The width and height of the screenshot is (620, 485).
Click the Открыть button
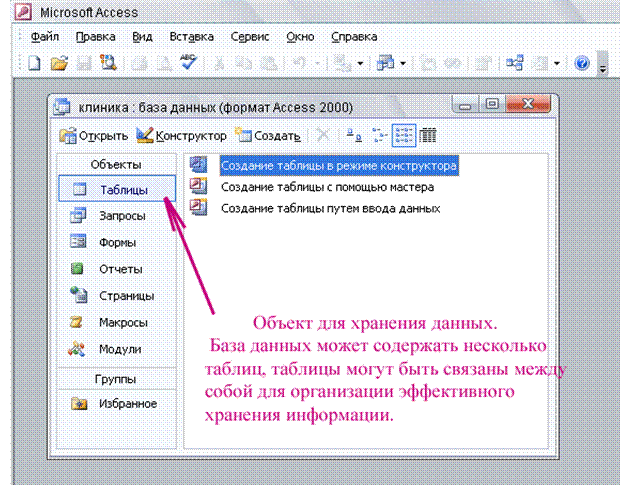[94, 135]
